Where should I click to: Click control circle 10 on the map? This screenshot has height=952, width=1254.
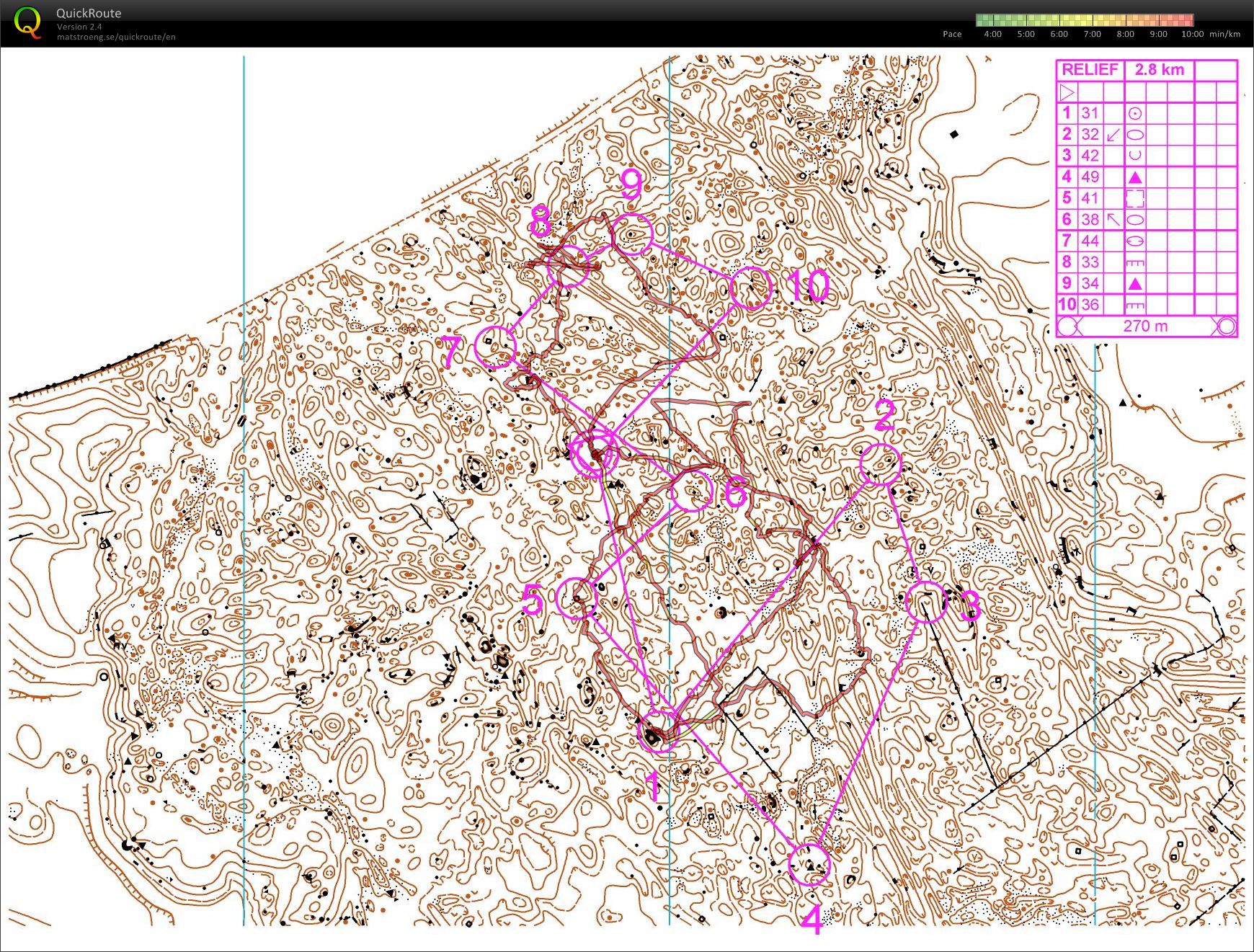pyautogui.click(x=751, y=288)
